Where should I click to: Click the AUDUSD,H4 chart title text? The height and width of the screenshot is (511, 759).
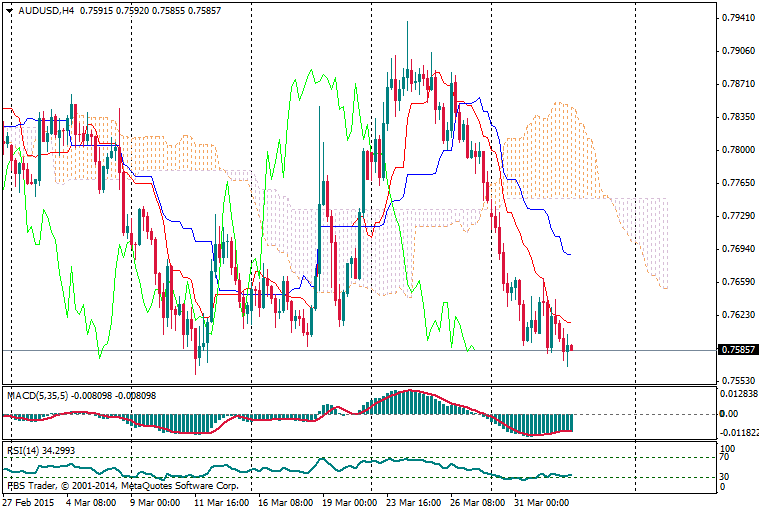point(46,10)
